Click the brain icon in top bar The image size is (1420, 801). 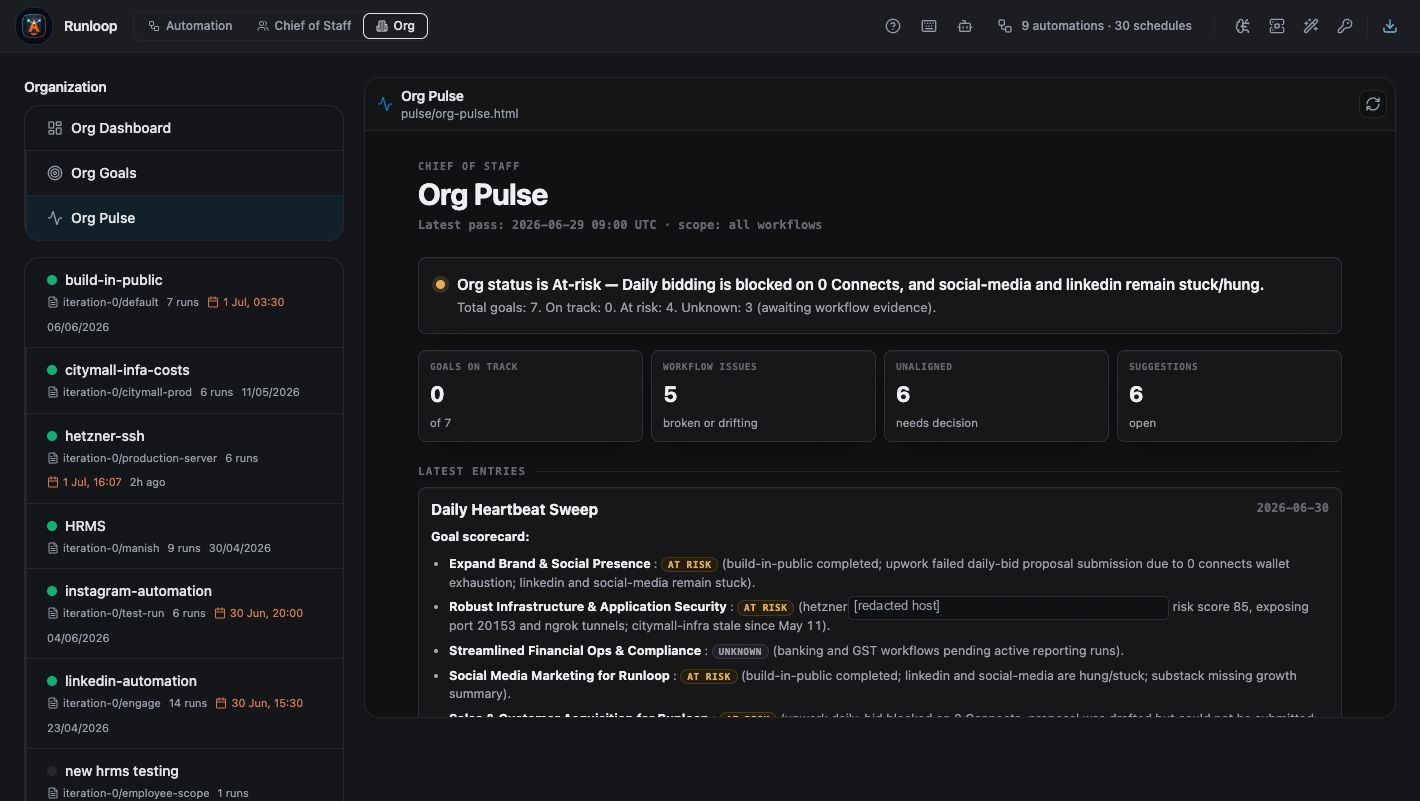click(x=1242, y=26)
